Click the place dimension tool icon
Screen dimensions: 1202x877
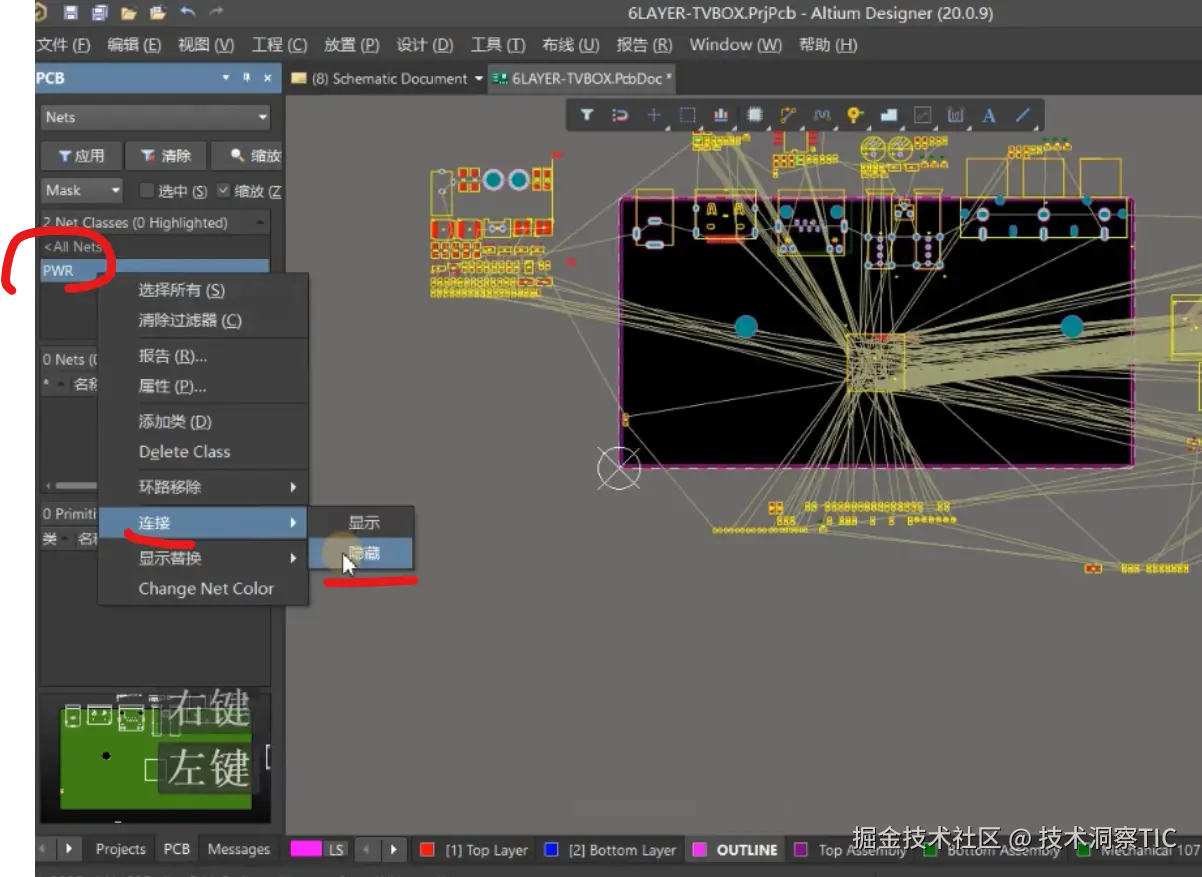point(956,115)
